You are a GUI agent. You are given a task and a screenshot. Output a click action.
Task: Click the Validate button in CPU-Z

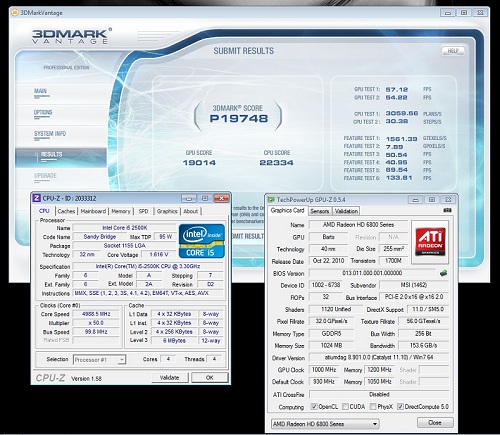pyautogui.click(x=169, y=378)
